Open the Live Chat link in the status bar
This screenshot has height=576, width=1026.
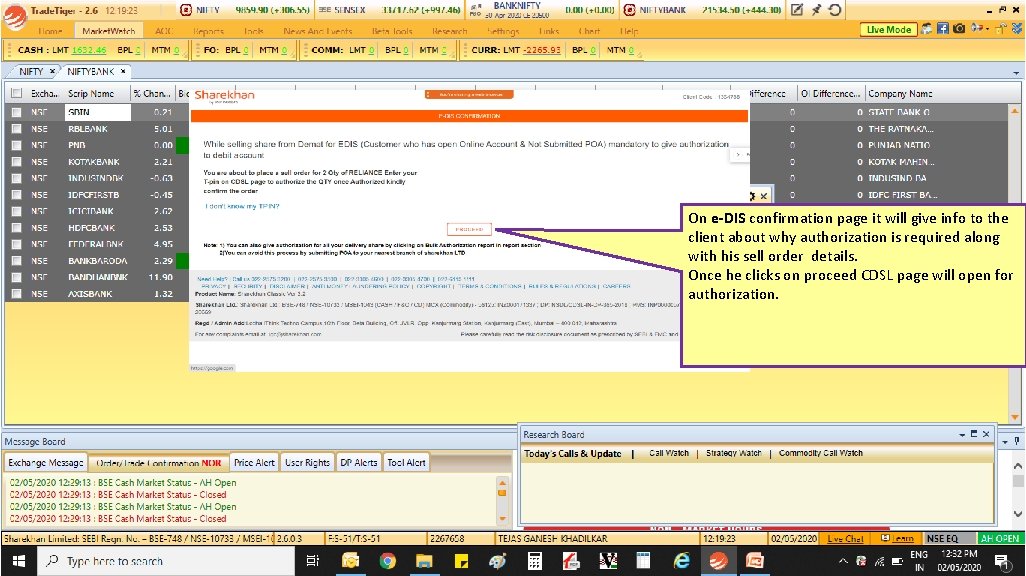pos(845,539)
